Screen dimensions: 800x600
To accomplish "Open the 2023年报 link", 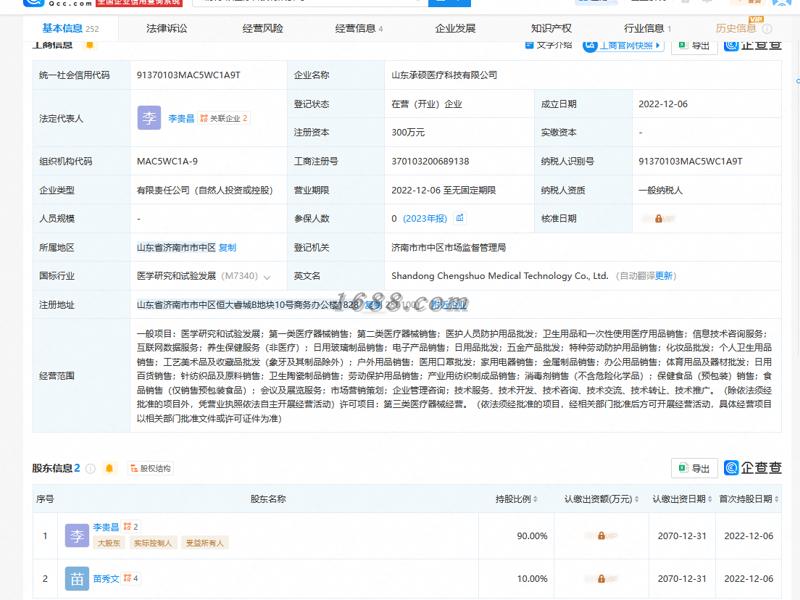I will click(425, 218).
